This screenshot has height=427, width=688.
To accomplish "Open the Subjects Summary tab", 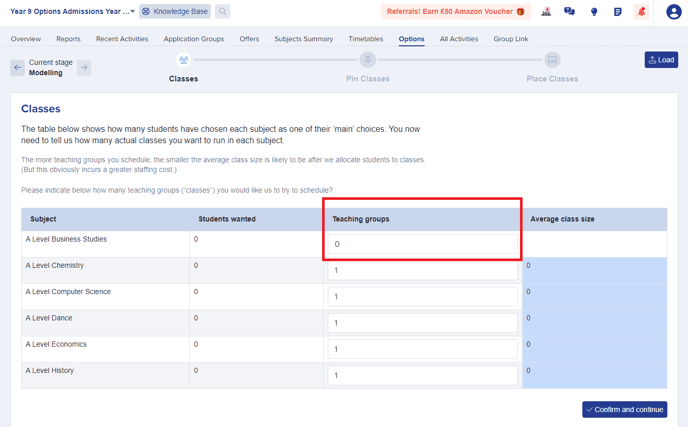I will (x=304, y=39).
